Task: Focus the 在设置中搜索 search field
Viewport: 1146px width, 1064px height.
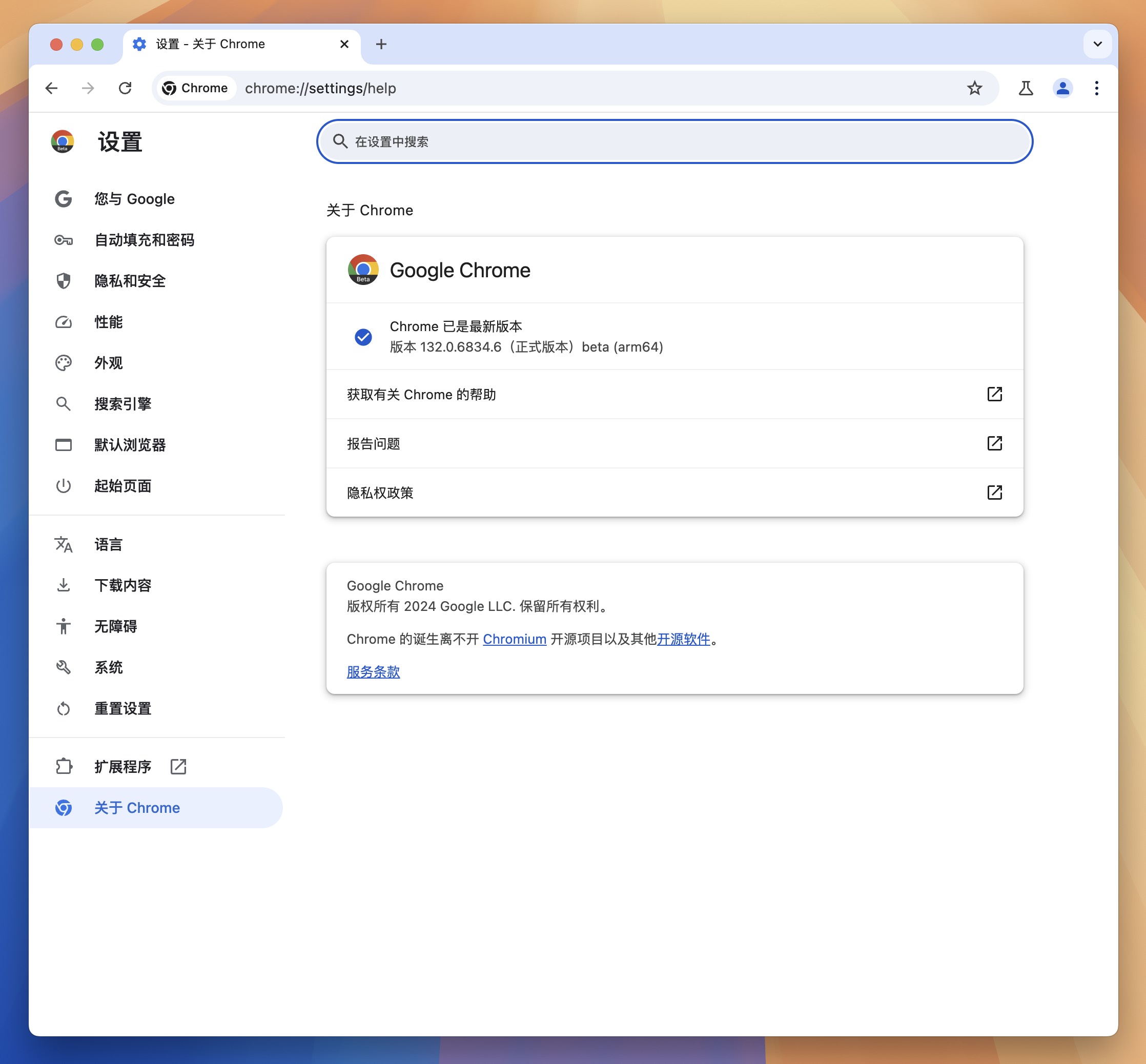Action: click(x=674, y=141)
